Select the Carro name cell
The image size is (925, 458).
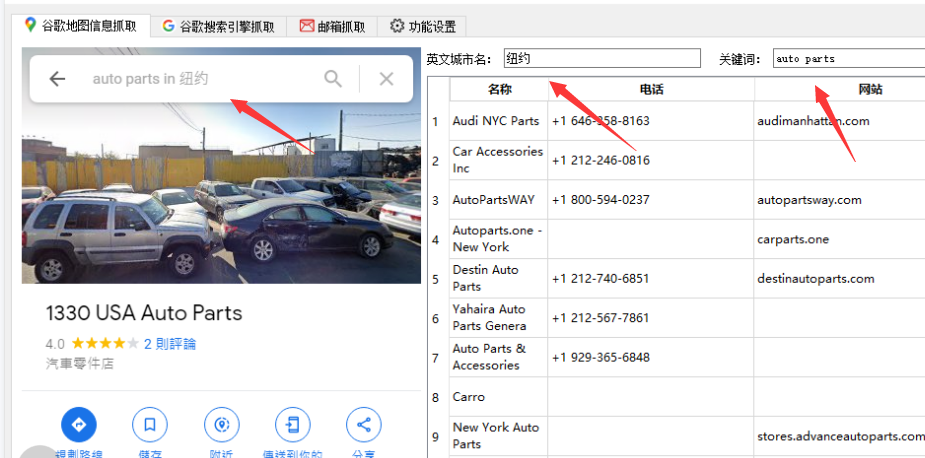pyautogui.click(x=498, y=397)
